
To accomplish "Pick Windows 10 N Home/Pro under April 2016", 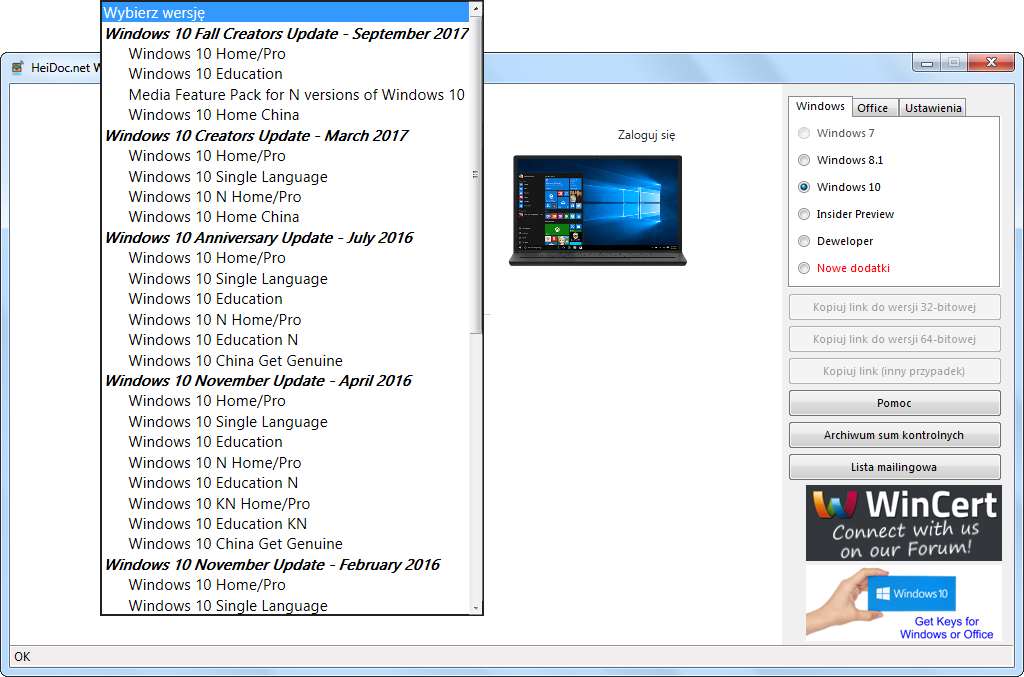I will (285, 463).
